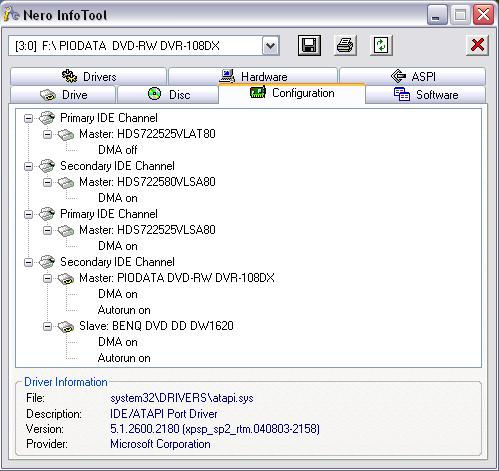499x471 pixels.
Task: Click the drive combo box showing PIODATA DVD-RW
Action: pos(144,46)
